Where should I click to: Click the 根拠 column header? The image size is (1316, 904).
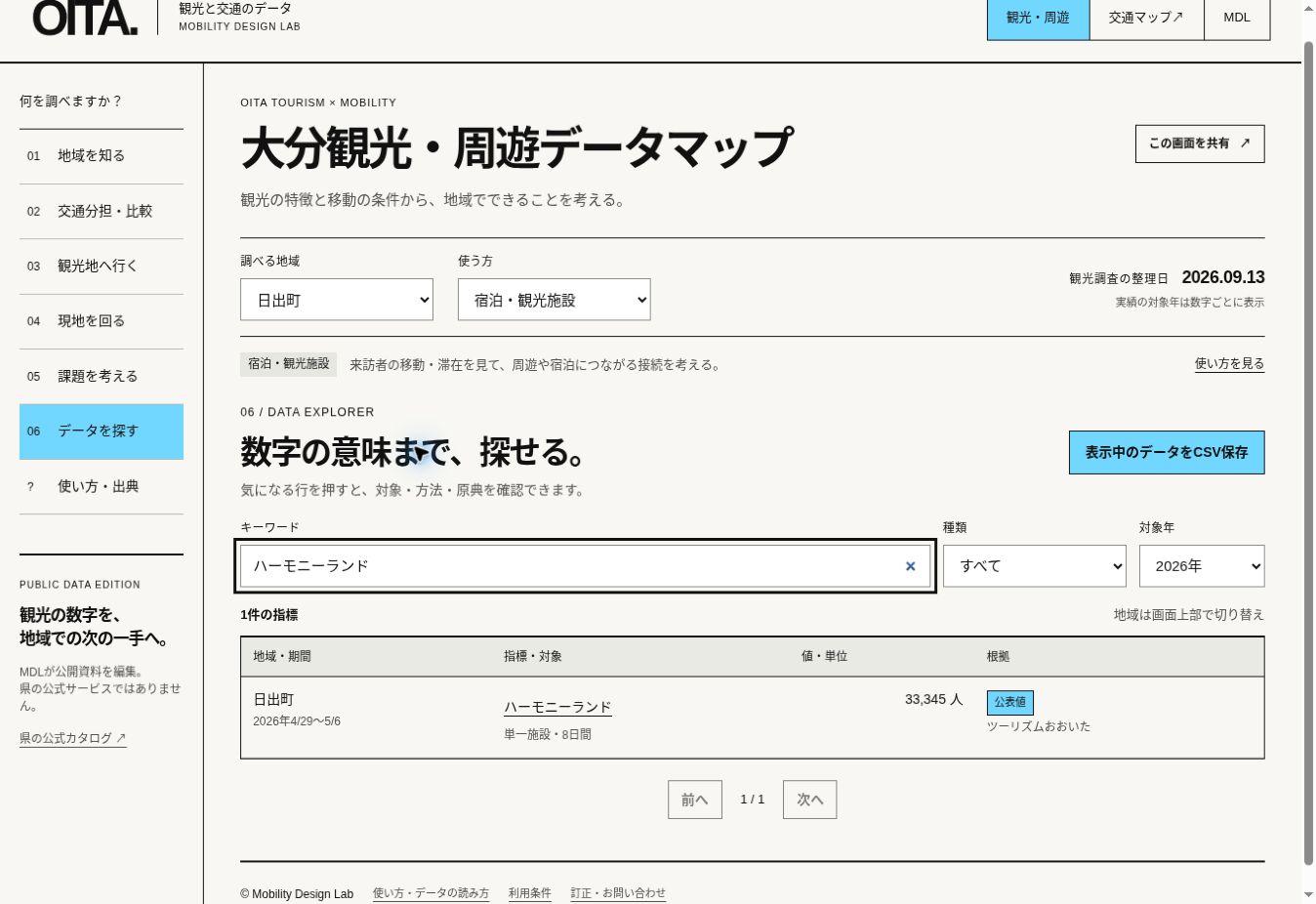click(998, 657)
